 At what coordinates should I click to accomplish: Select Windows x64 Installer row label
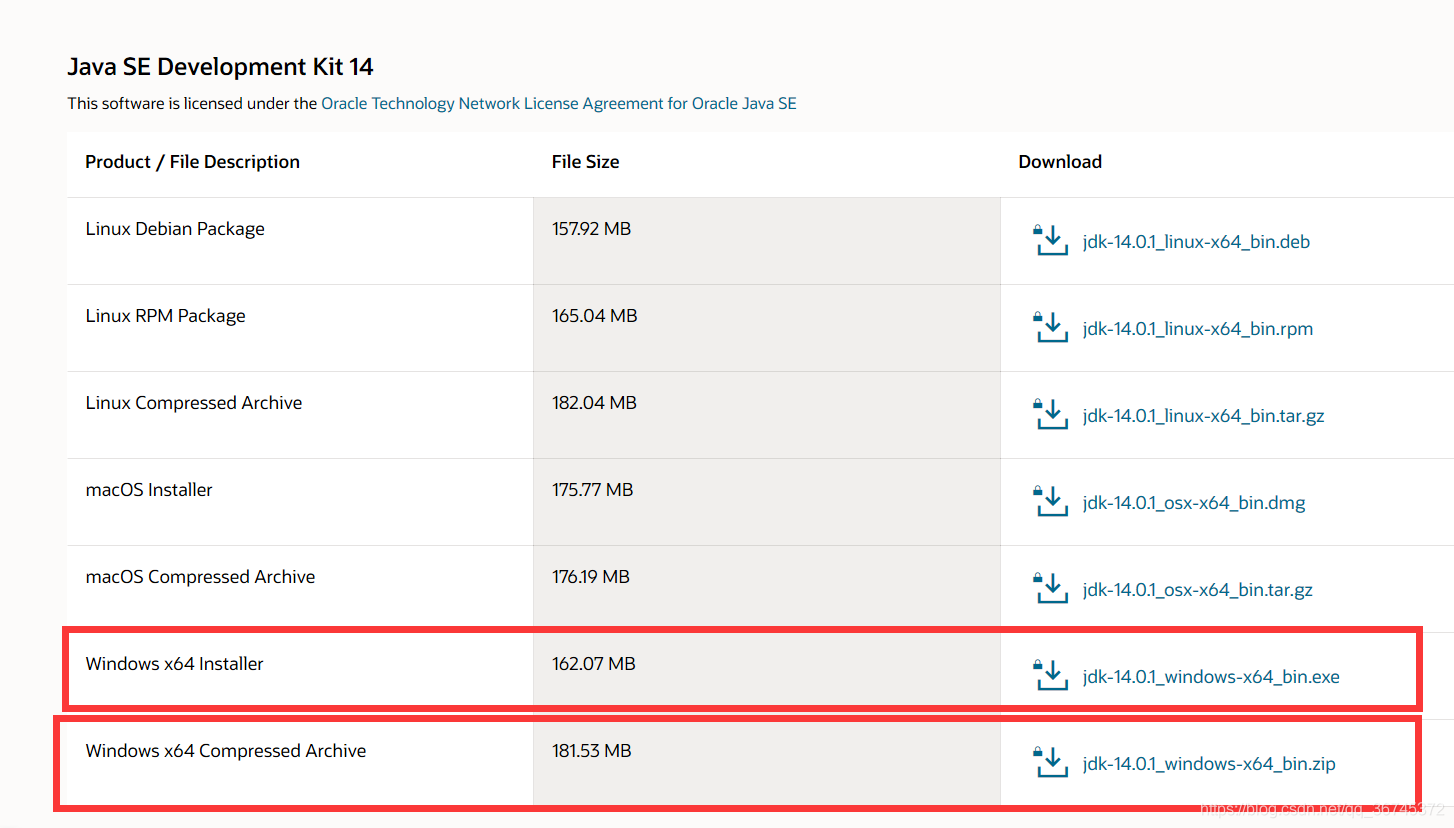pos(174,664)
